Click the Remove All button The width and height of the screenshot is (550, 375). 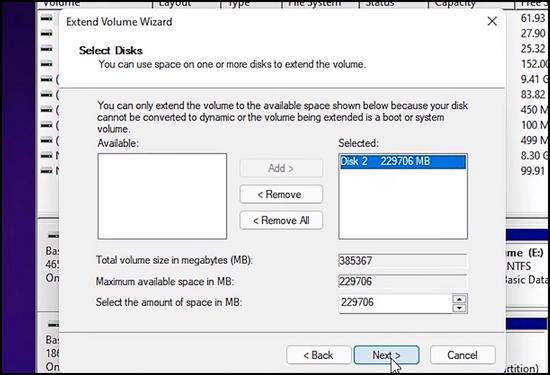click(281, 220)
